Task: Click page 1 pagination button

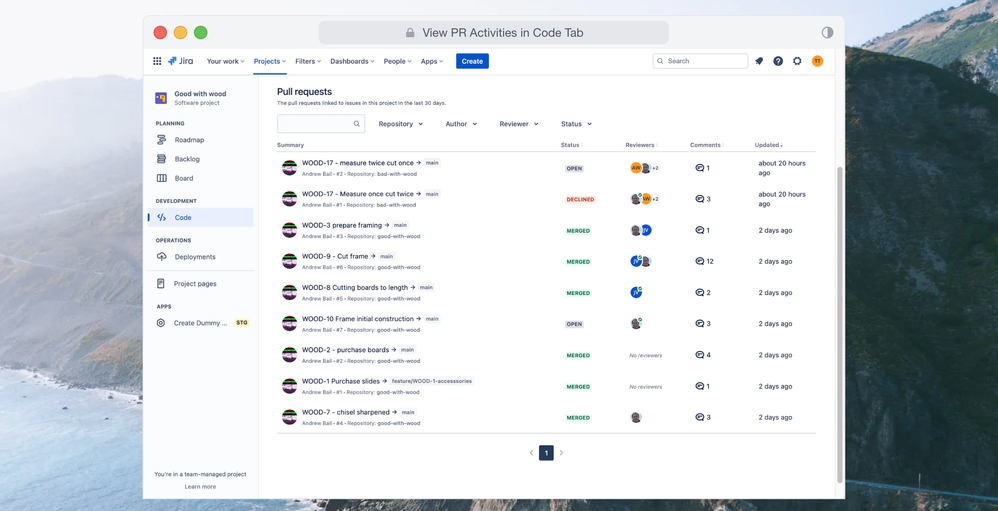Action: (x=546, y=453)
